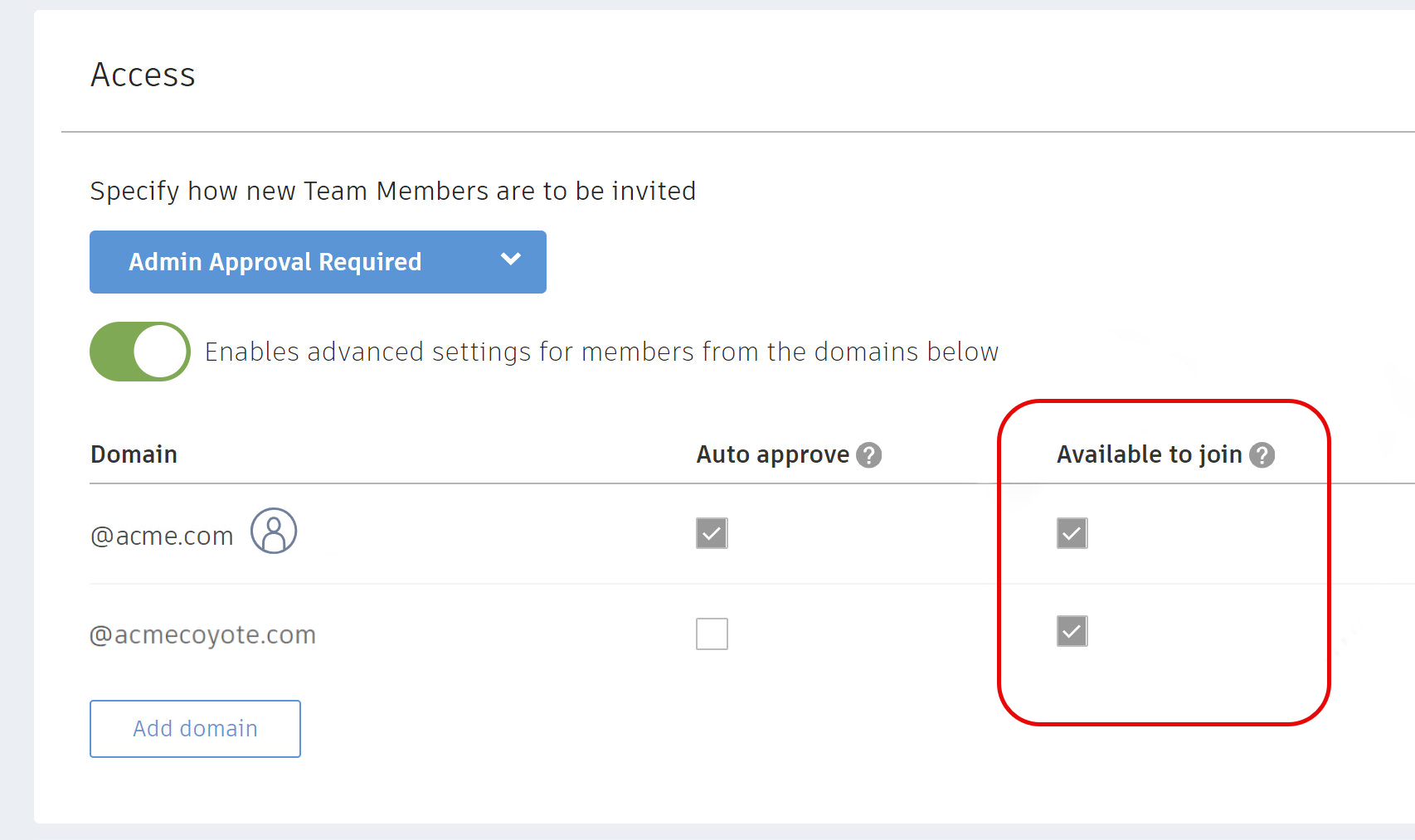
Task: Check Auto approve for @acmecoyote.com
Action: point(712,634)
